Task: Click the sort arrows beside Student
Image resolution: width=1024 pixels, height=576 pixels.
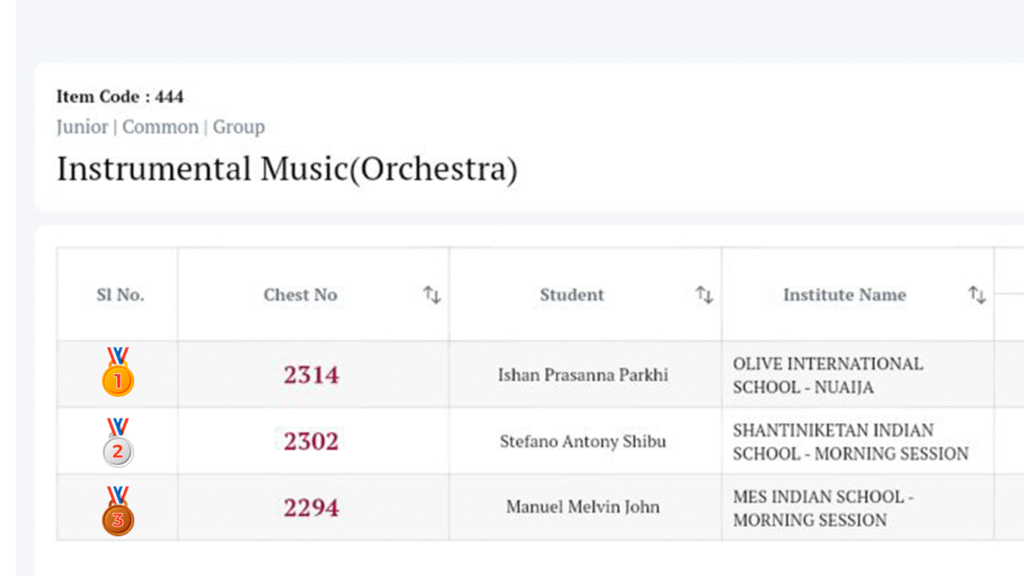Action: tap(704, 295)
